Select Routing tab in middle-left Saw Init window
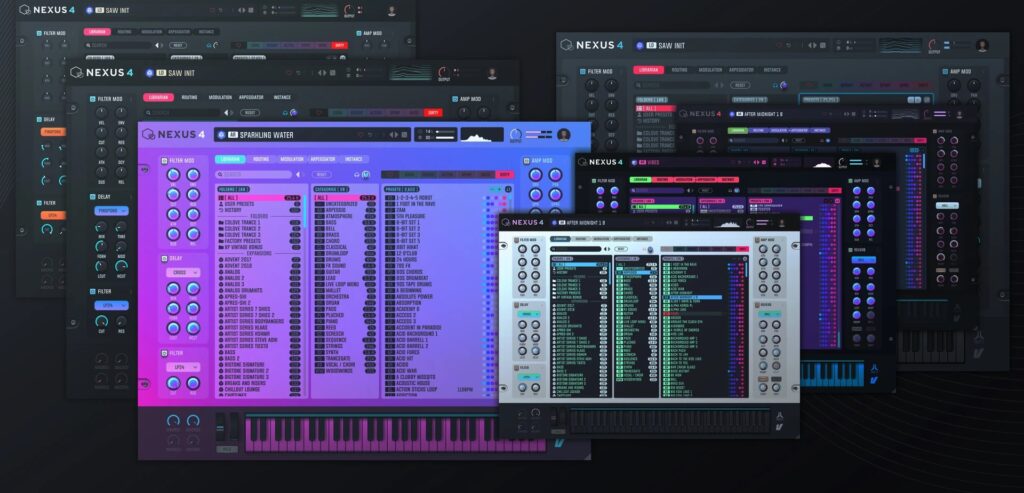 (x=189, y=97)
